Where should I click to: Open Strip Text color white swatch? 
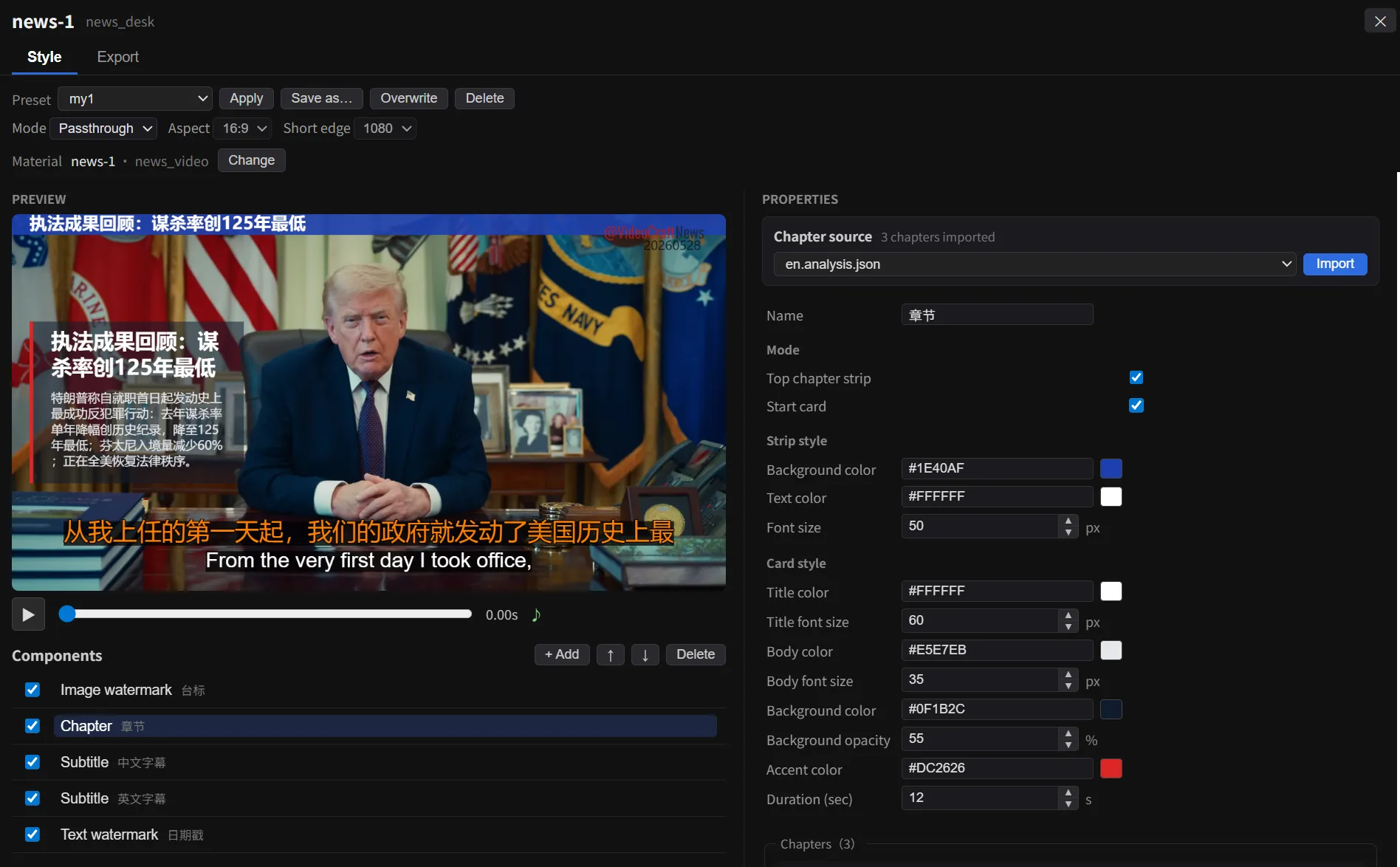click(x=1111, y=496)
